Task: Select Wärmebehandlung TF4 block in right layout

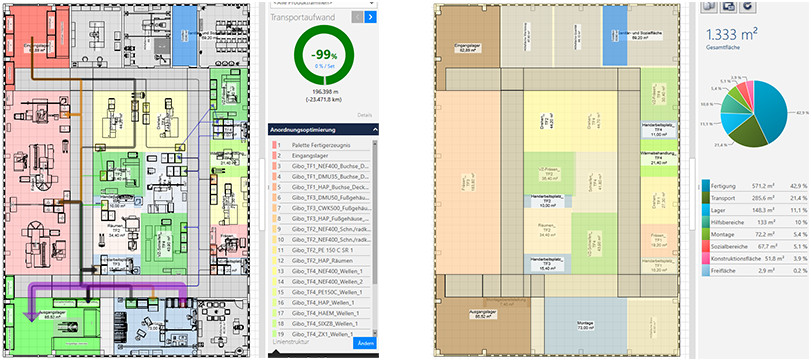Action: pos(659,158)
